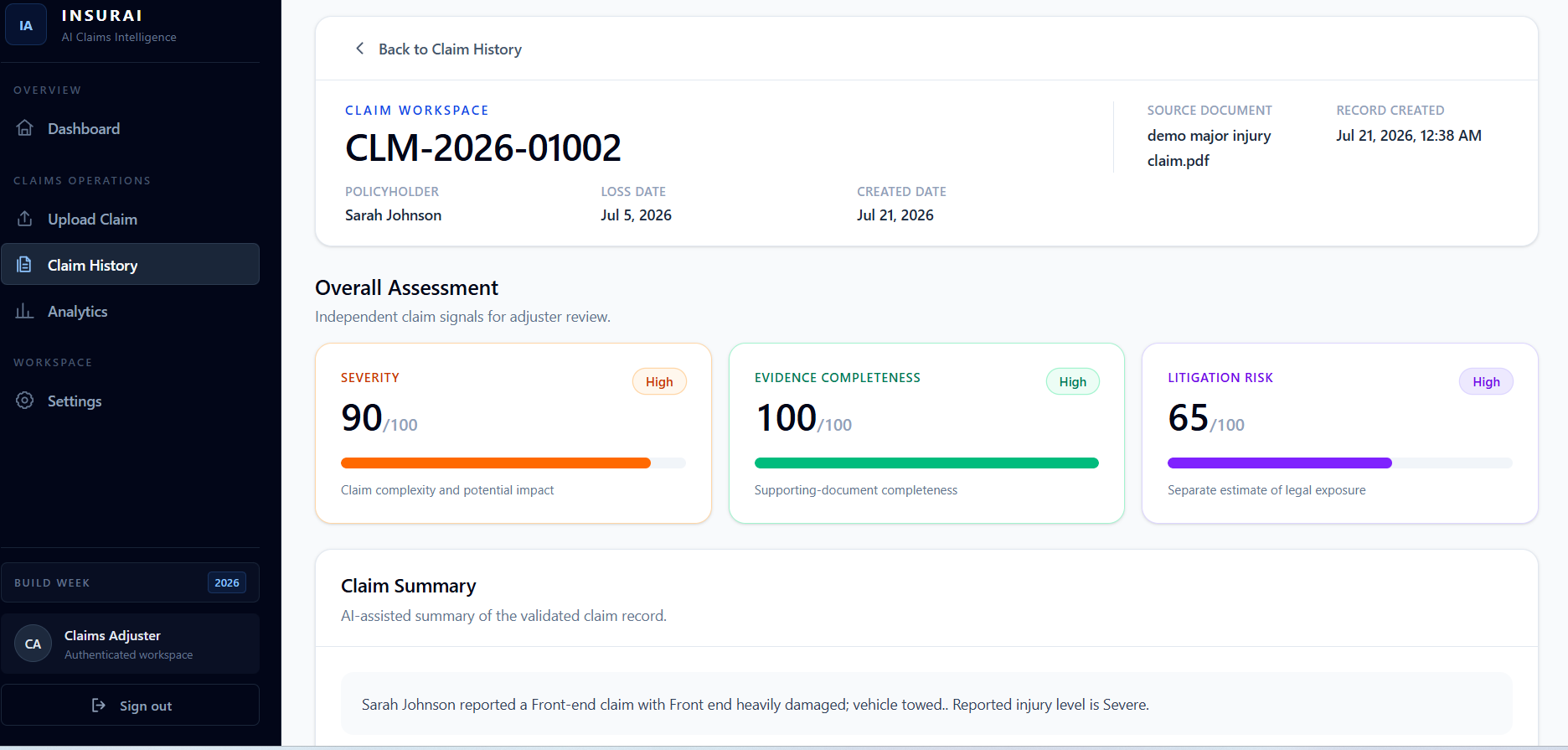
Task: Click the Upload Claim arrow icon
Action: (25, 219)
